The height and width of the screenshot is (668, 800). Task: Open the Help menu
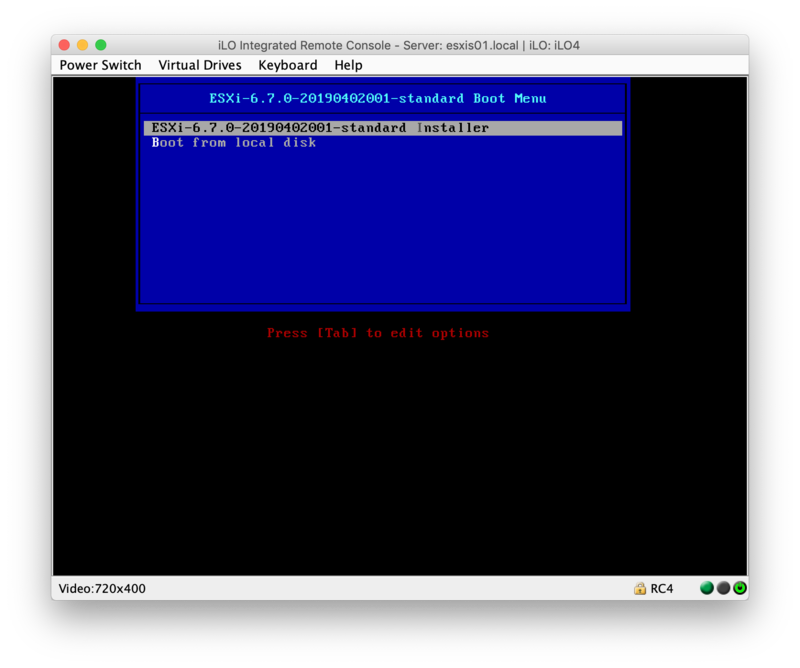[348, 65]
